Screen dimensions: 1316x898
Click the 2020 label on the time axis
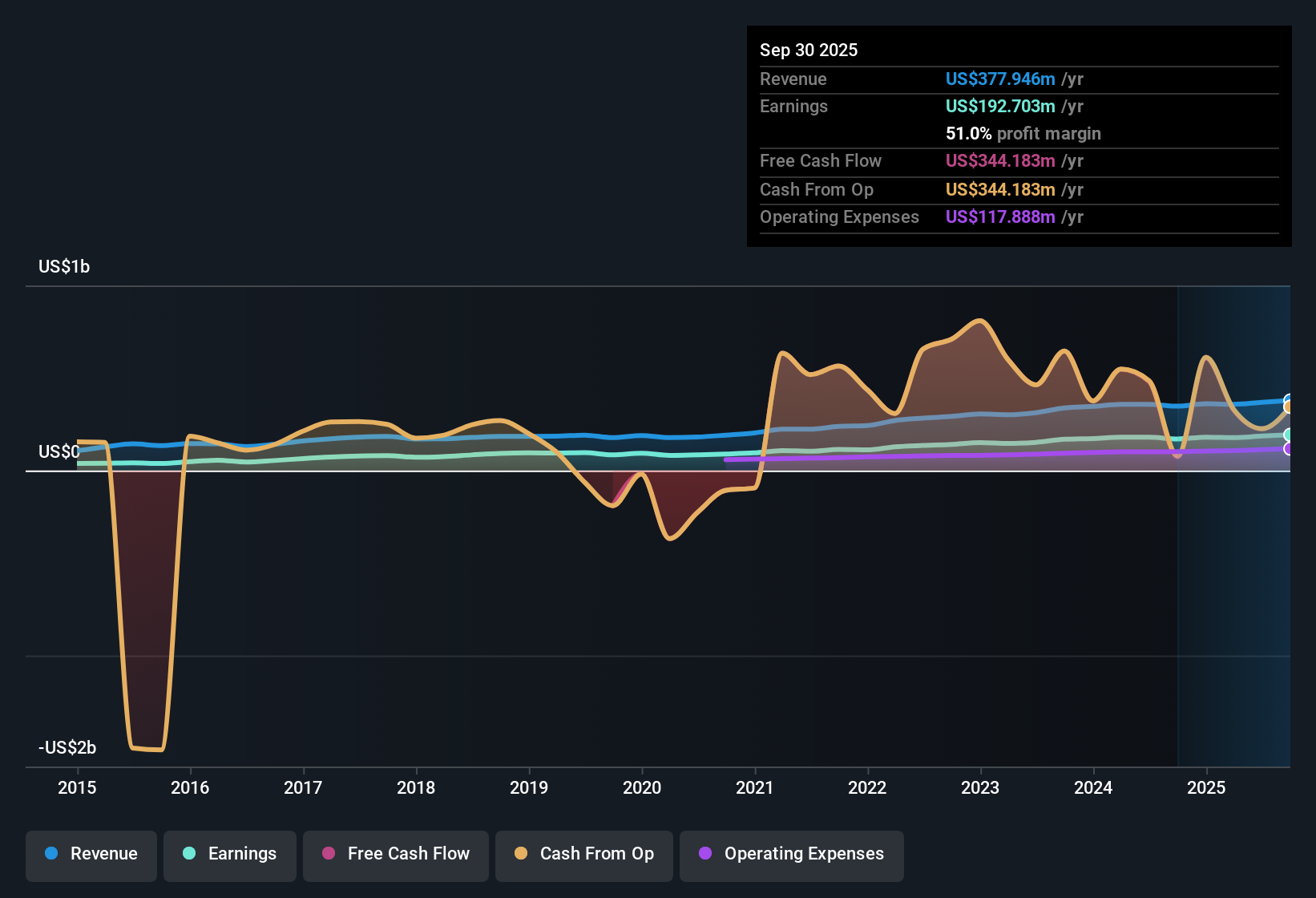click(x=642, y=787)
